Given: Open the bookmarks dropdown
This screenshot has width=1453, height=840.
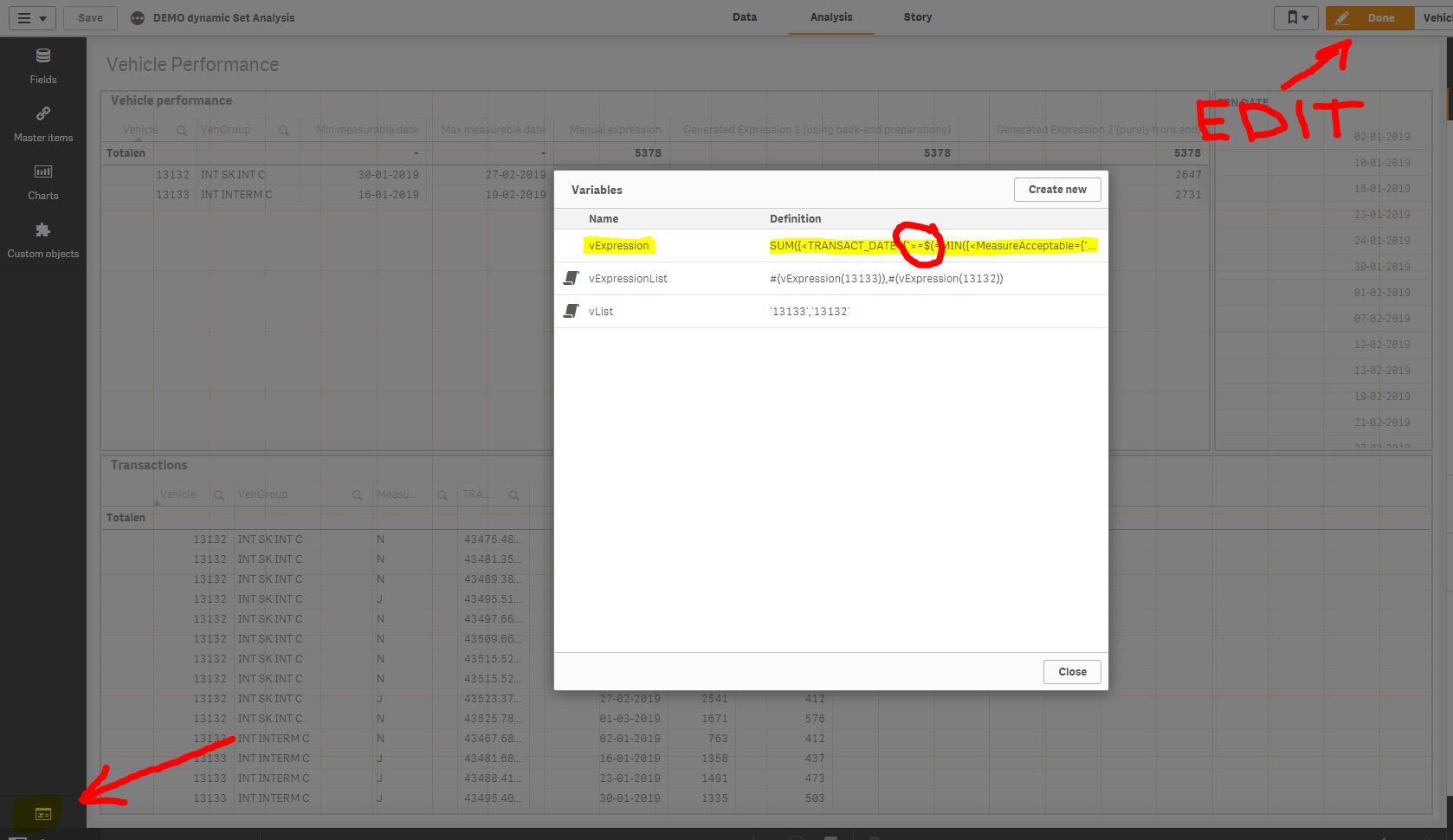Looking at the screenshot, I should click(1296, 17).
